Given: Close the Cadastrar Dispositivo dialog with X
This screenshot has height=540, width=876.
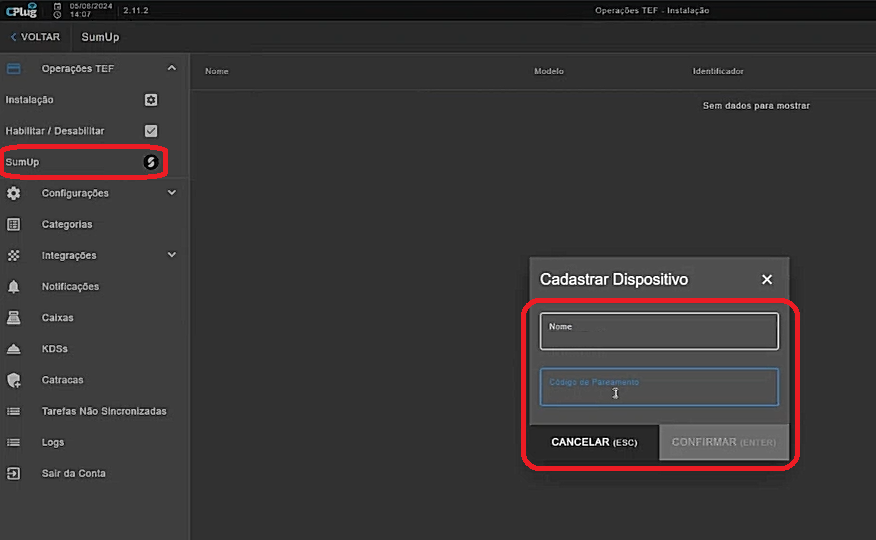Looking at the screenshot, I should 767,279.
